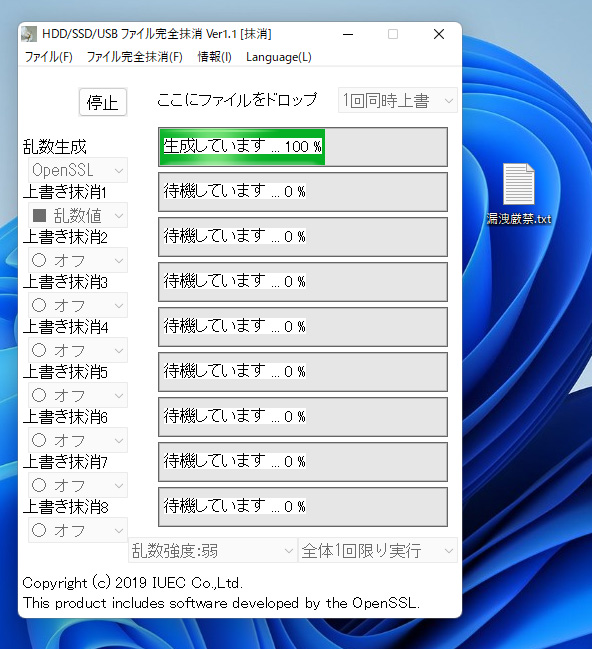Open the Language(L) menu

[279, 57]
